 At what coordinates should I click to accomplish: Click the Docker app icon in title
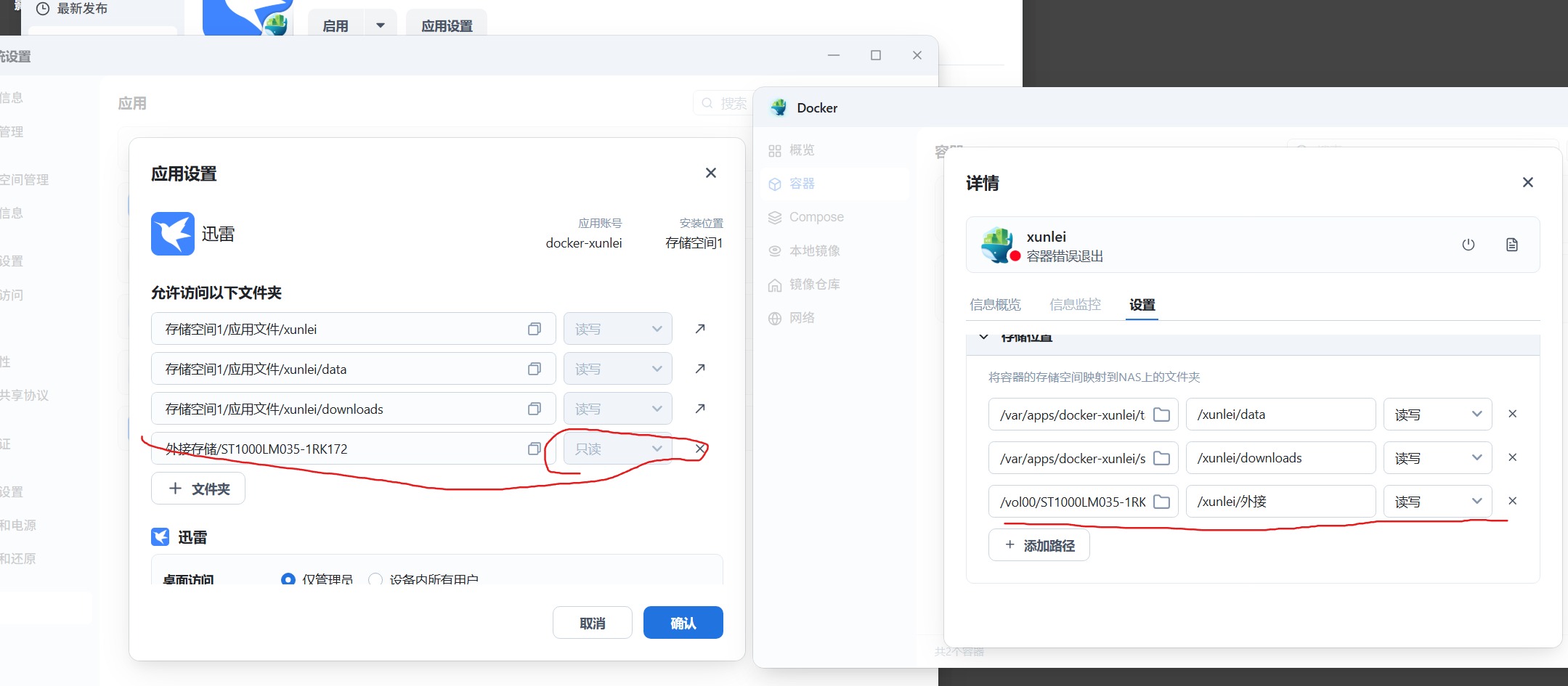tap(779, 107)
